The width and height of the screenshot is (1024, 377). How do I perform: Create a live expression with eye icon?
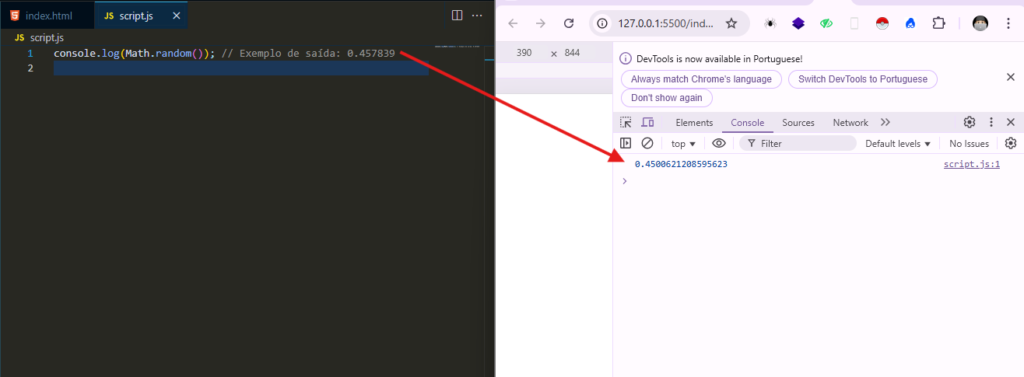719,143
